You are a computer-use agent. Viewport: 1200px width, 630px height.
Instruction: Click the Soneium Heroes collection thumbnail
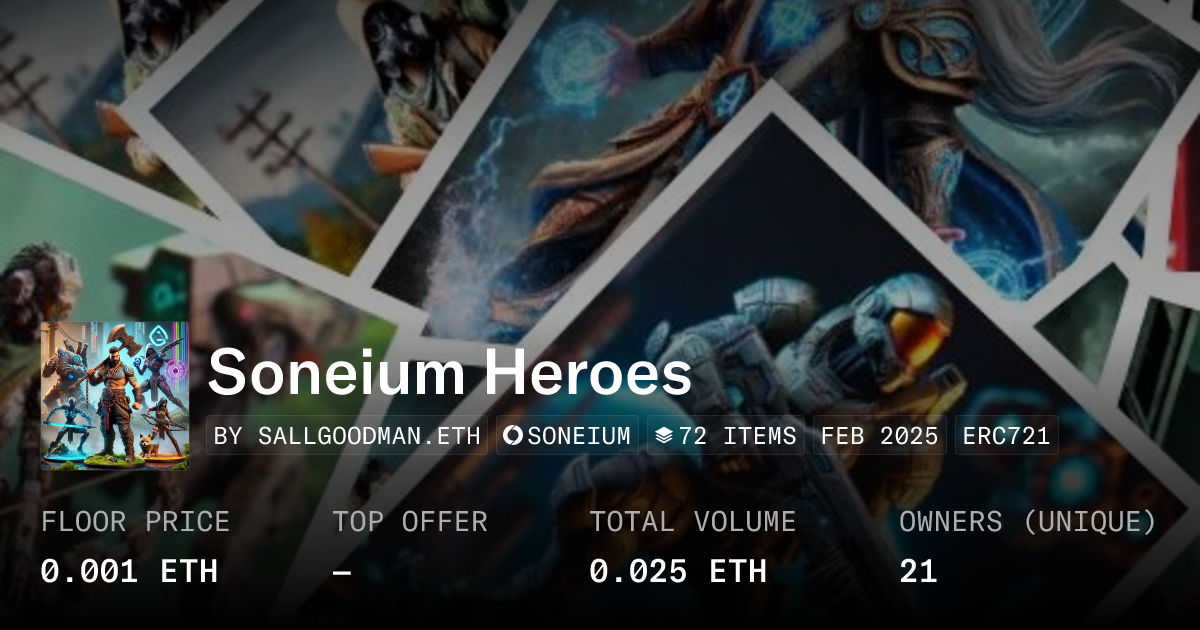pyautogui.click(x=114, y=395)
